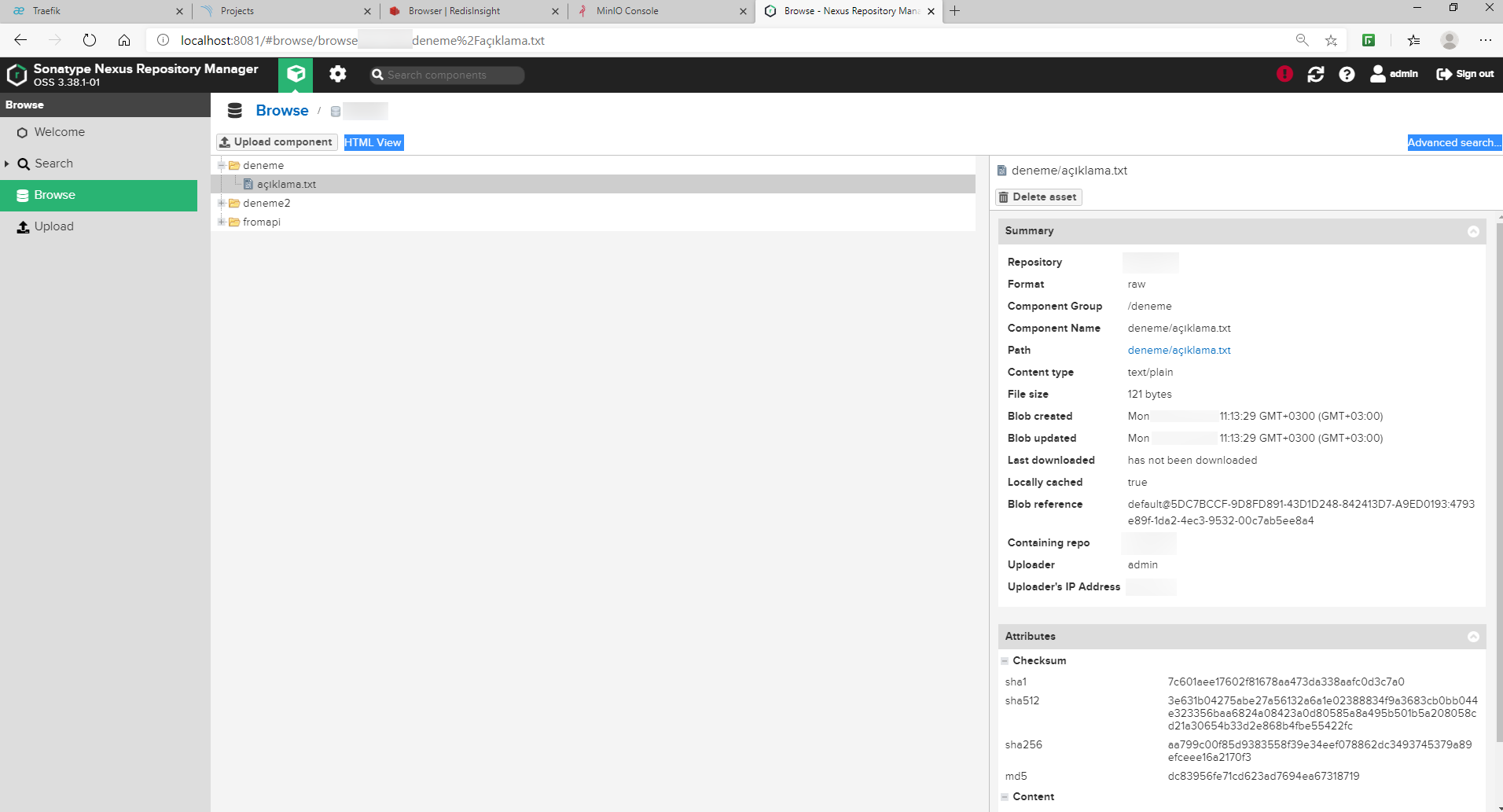The height and width of the screenshot is (812, 1503).
Task: Collapse the Content section
Action: tap(1005, 797)
